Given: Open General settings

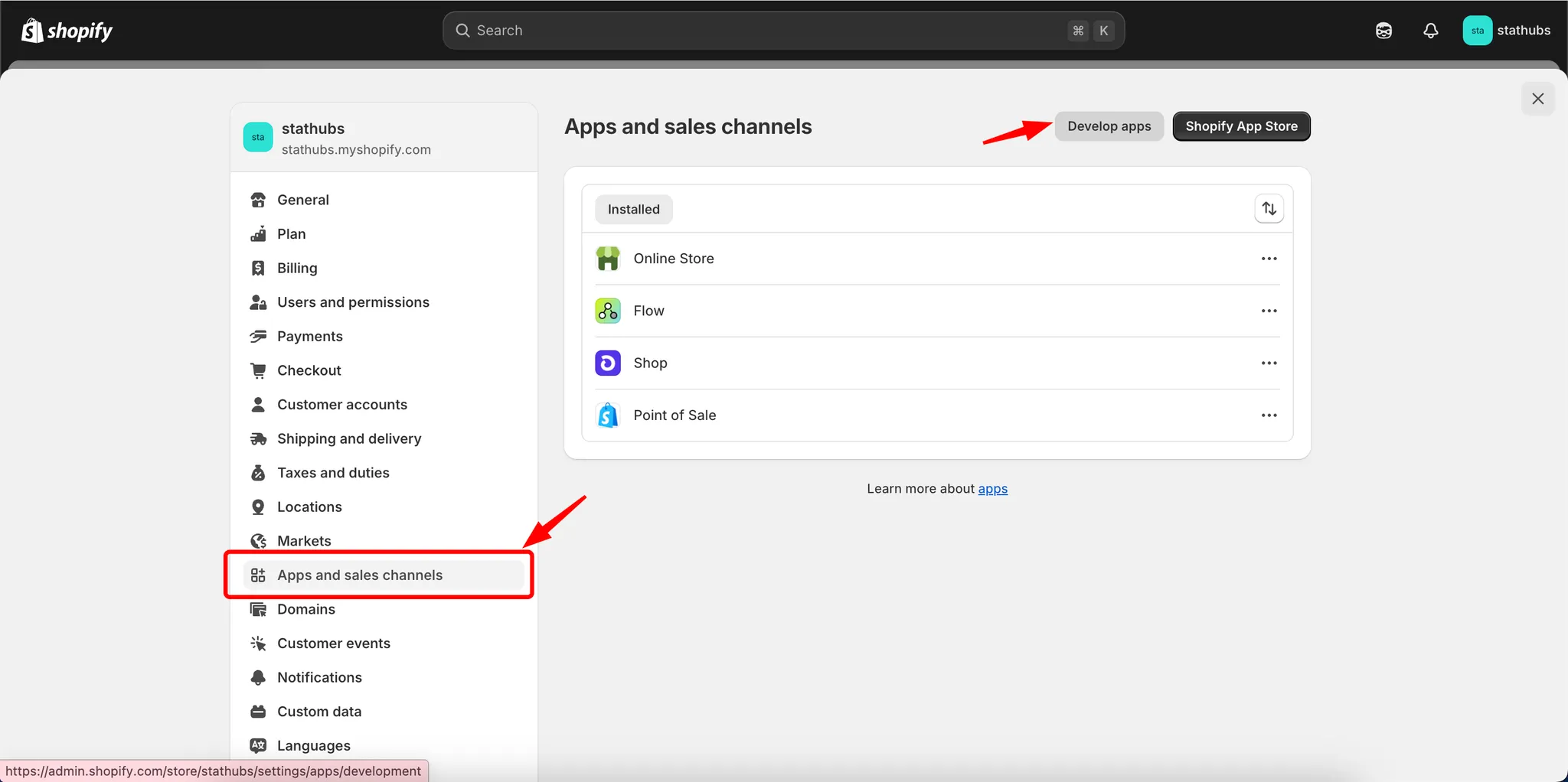Looking at the screenshot, I should click(384, 200).
